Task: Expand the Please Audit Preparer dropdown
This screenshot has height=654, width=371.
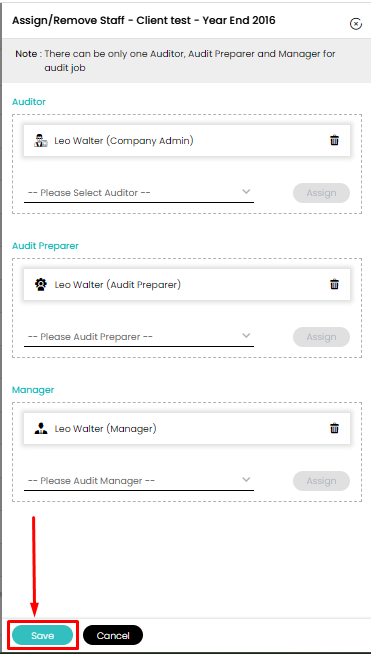Action: tap(139, 337)
